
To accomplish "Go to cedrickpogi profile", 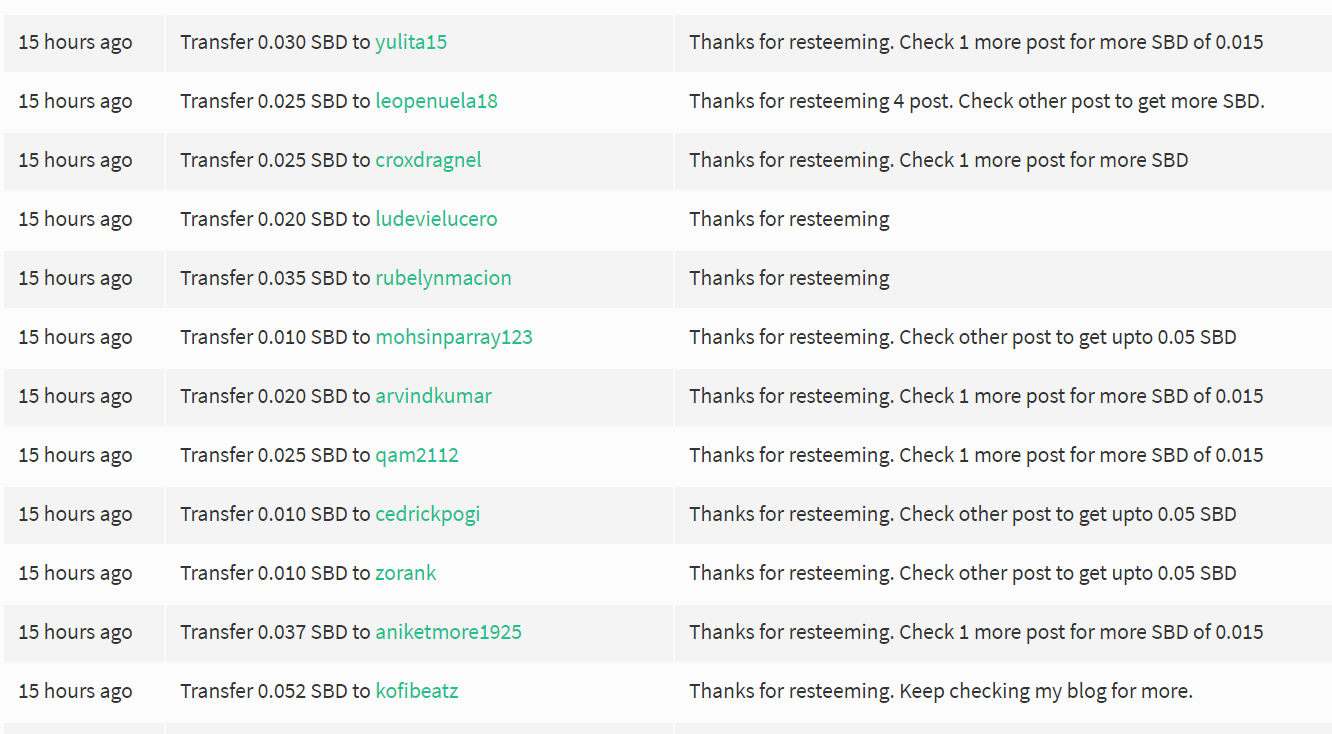I will pyautogui.click(x=427, y=514).
